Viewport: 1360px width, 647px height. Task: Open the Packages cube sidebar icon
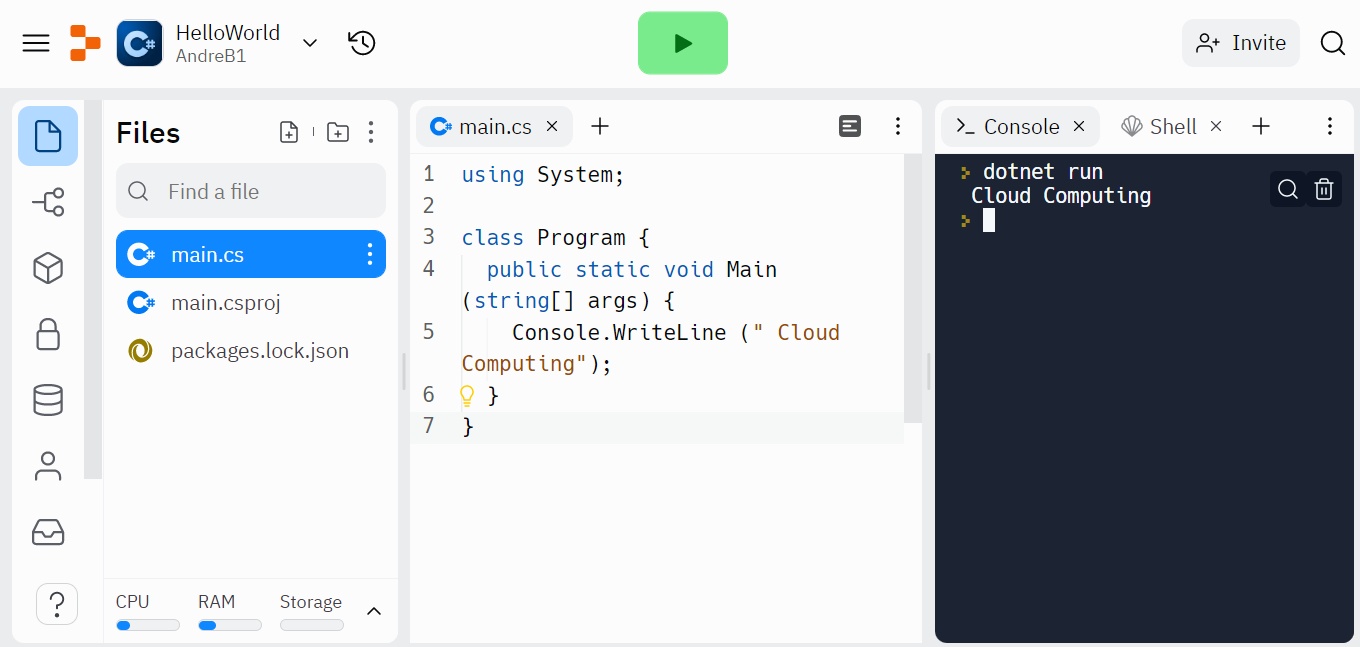[x=48, y=268]
